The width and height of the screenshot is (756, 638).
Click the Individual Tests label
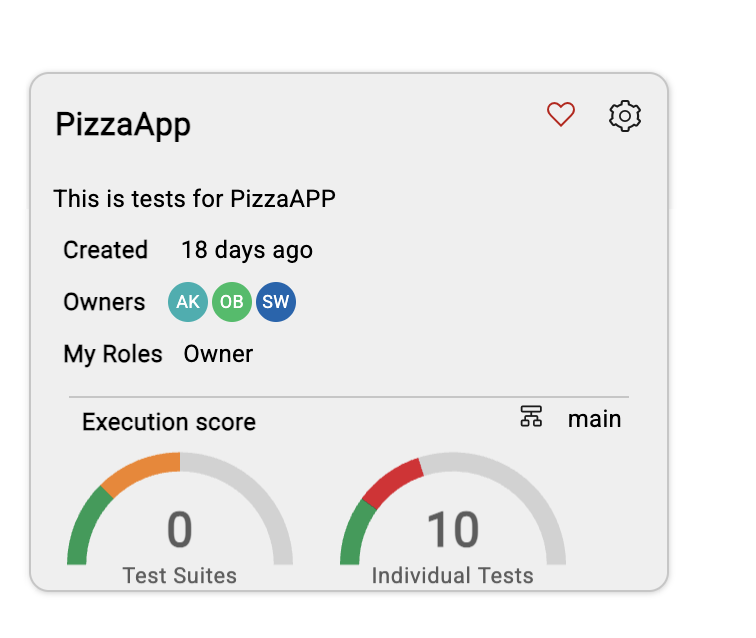pyautogui.click(x=453, y=575)
